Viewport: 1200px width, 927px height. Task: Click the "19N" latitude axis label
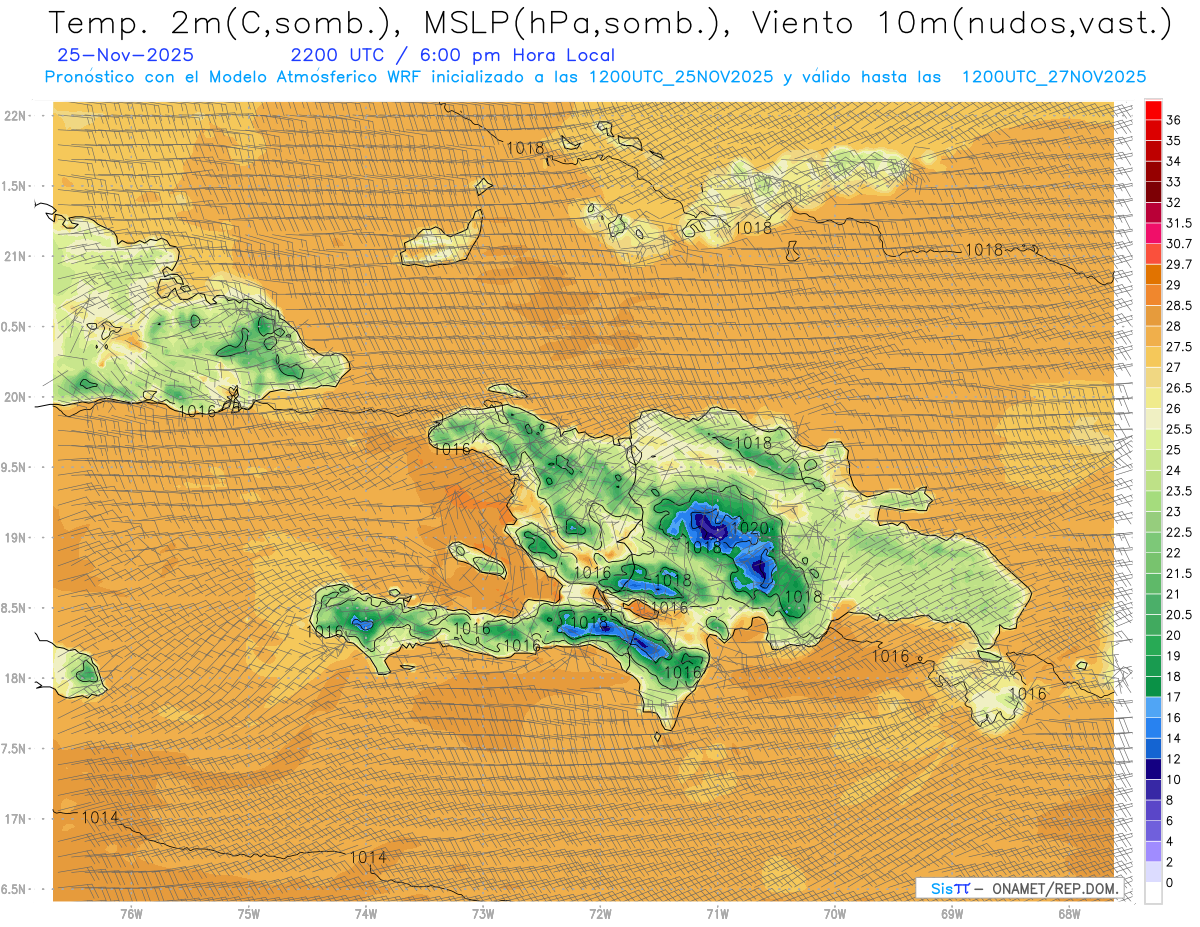point(16,538)
